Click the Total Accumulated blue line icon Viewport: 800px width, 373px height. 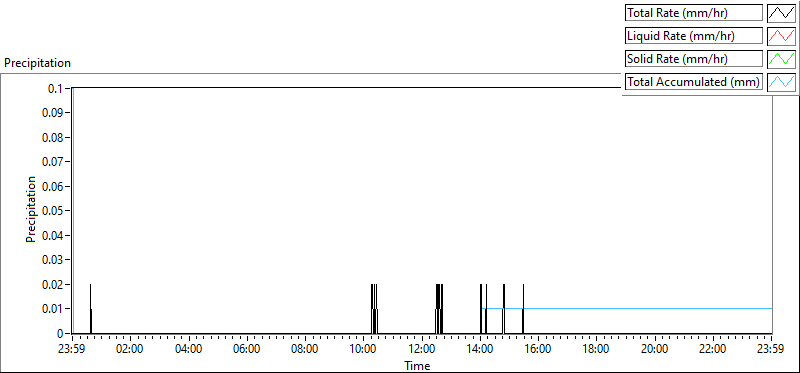[781, 82]
